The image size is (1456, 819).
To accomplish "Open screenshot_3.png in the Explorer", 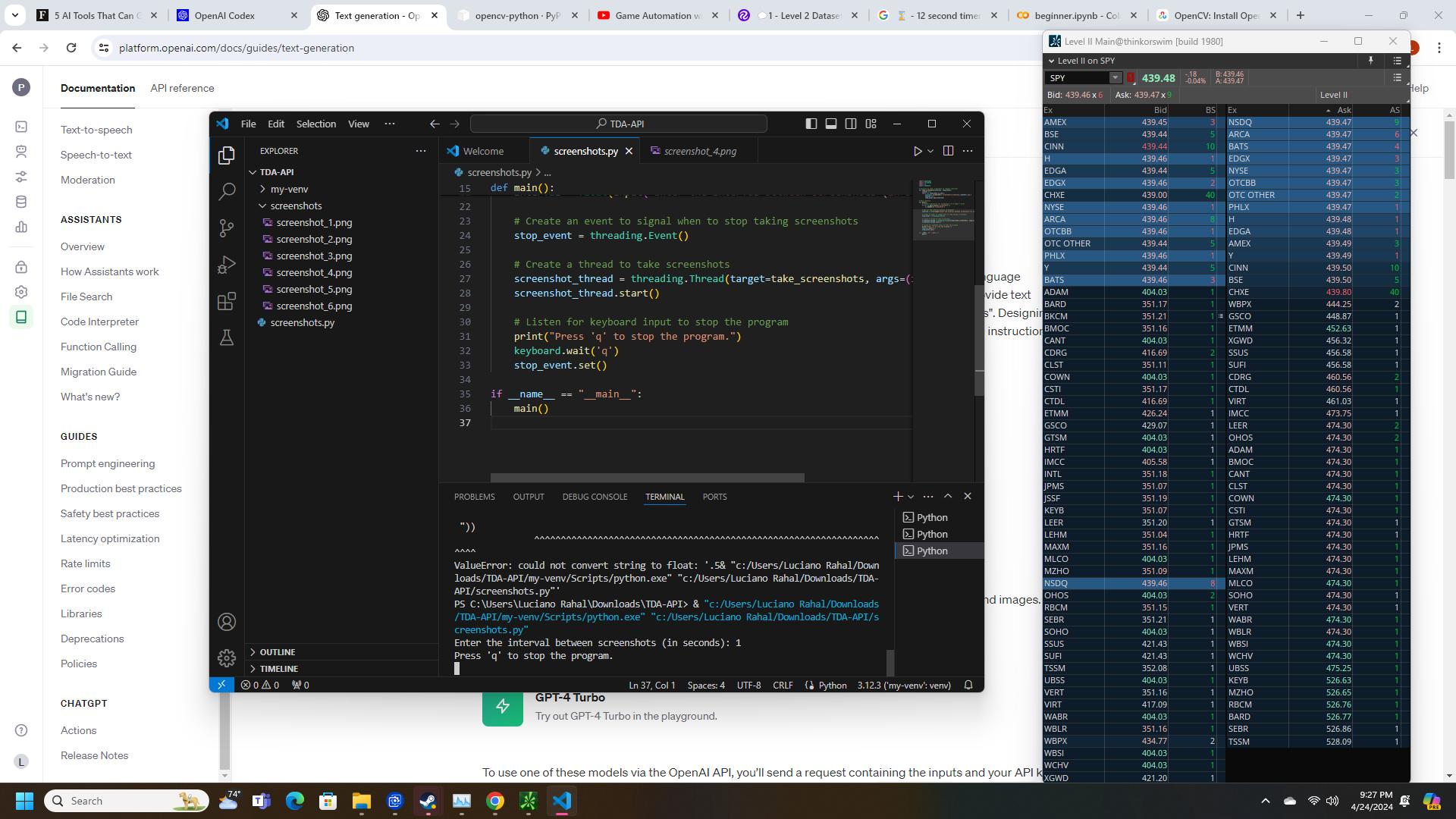I will point(314,256).
